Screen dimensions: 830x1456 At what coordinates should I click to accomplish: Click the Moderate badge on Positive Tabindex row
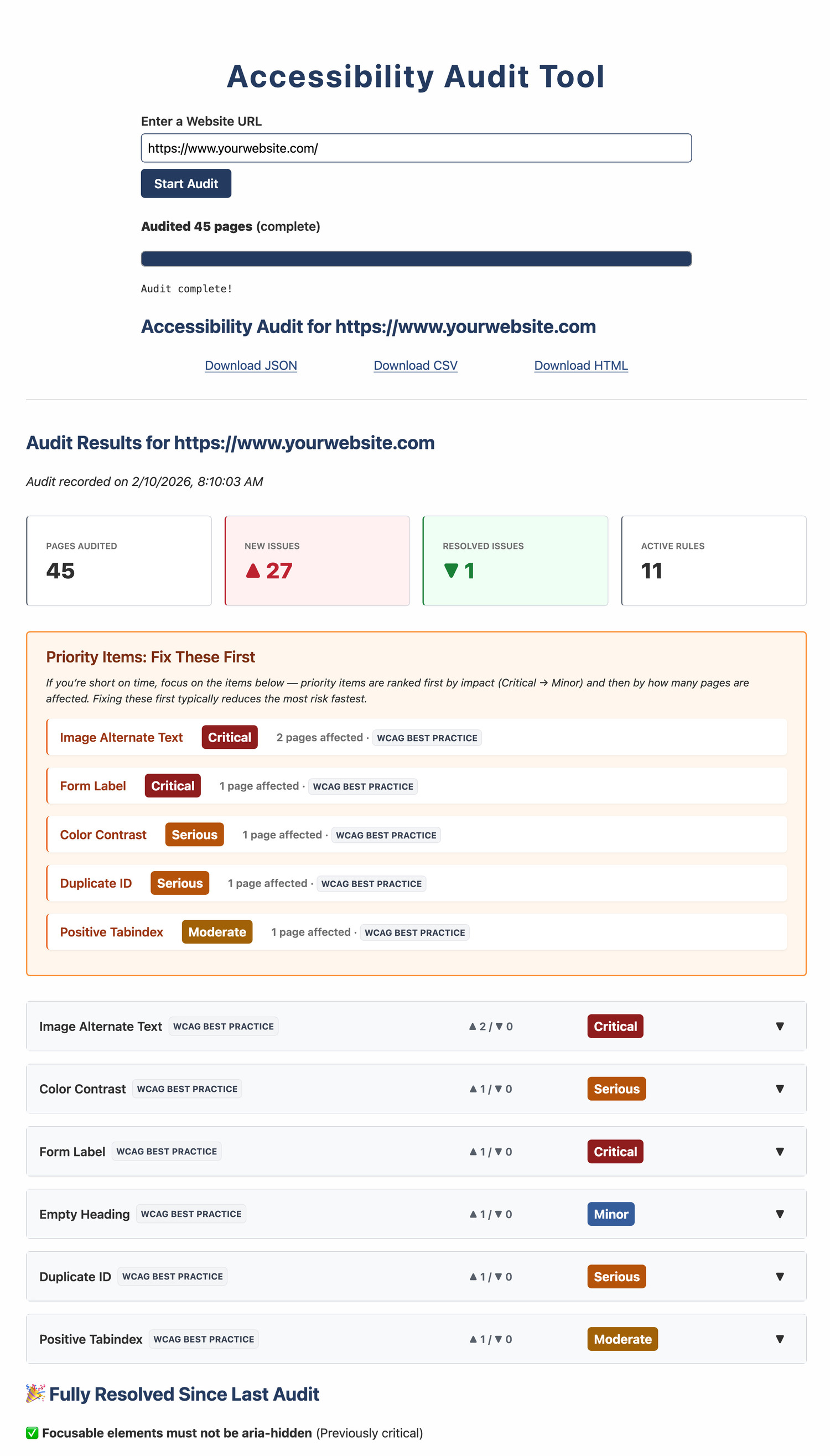[622, 1339]
